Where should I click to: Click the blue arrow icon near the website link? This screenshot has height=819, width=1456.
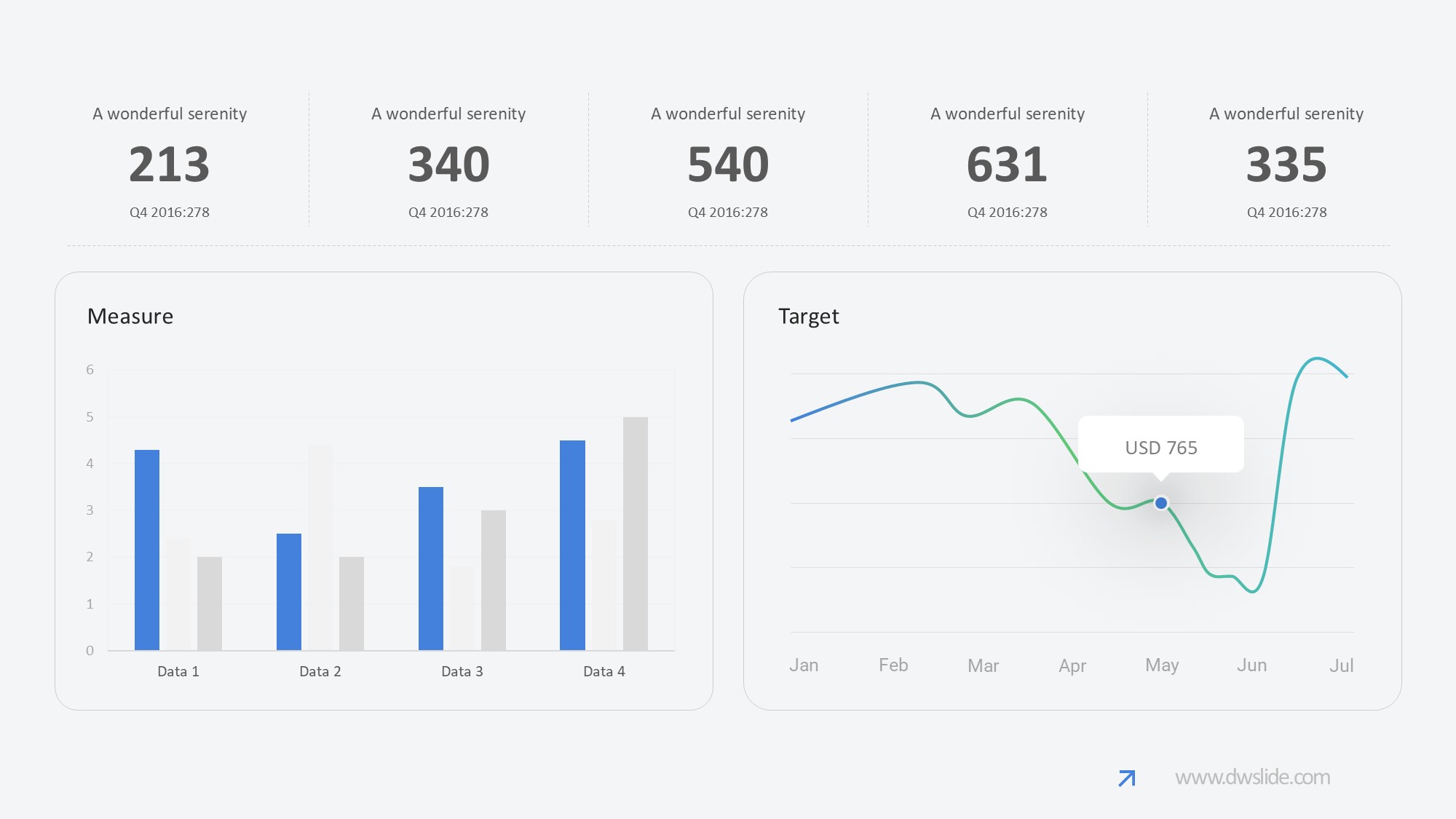click(1126, 778)
